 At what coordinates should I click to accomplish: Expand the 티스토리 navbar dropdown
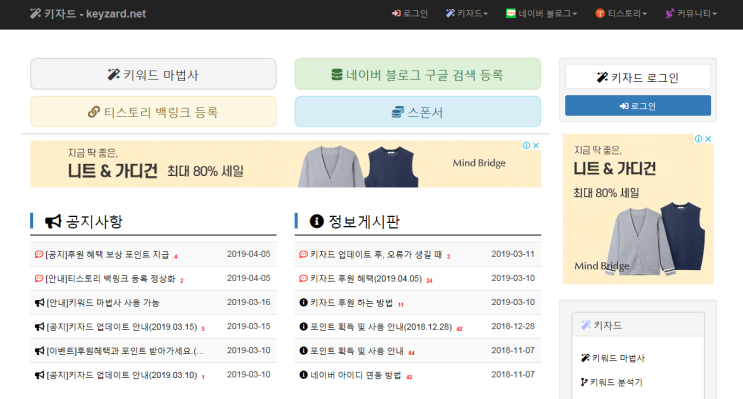[x=621, y=14]
